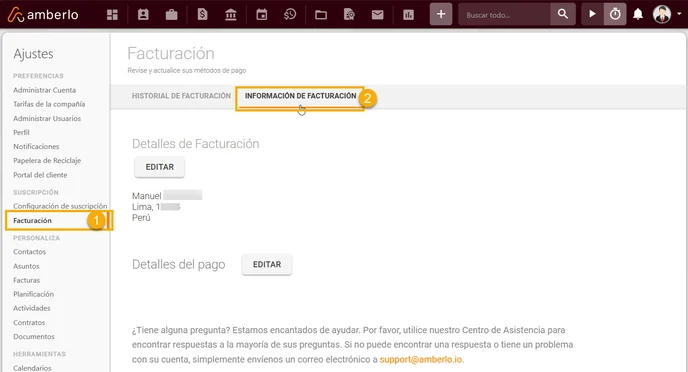
Task: Open the matters briefcase icon
Action: pos(172,14)
